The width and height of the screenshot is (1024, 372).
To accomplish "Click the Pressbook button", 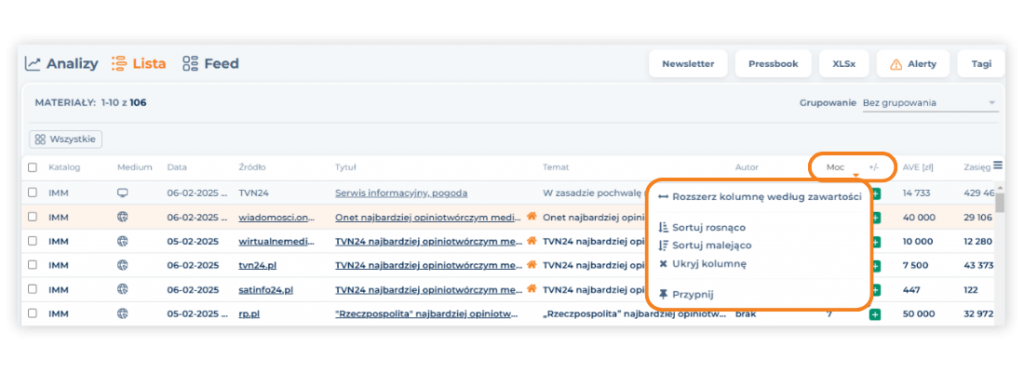I will pyautogui.click(x=773, y=64).
